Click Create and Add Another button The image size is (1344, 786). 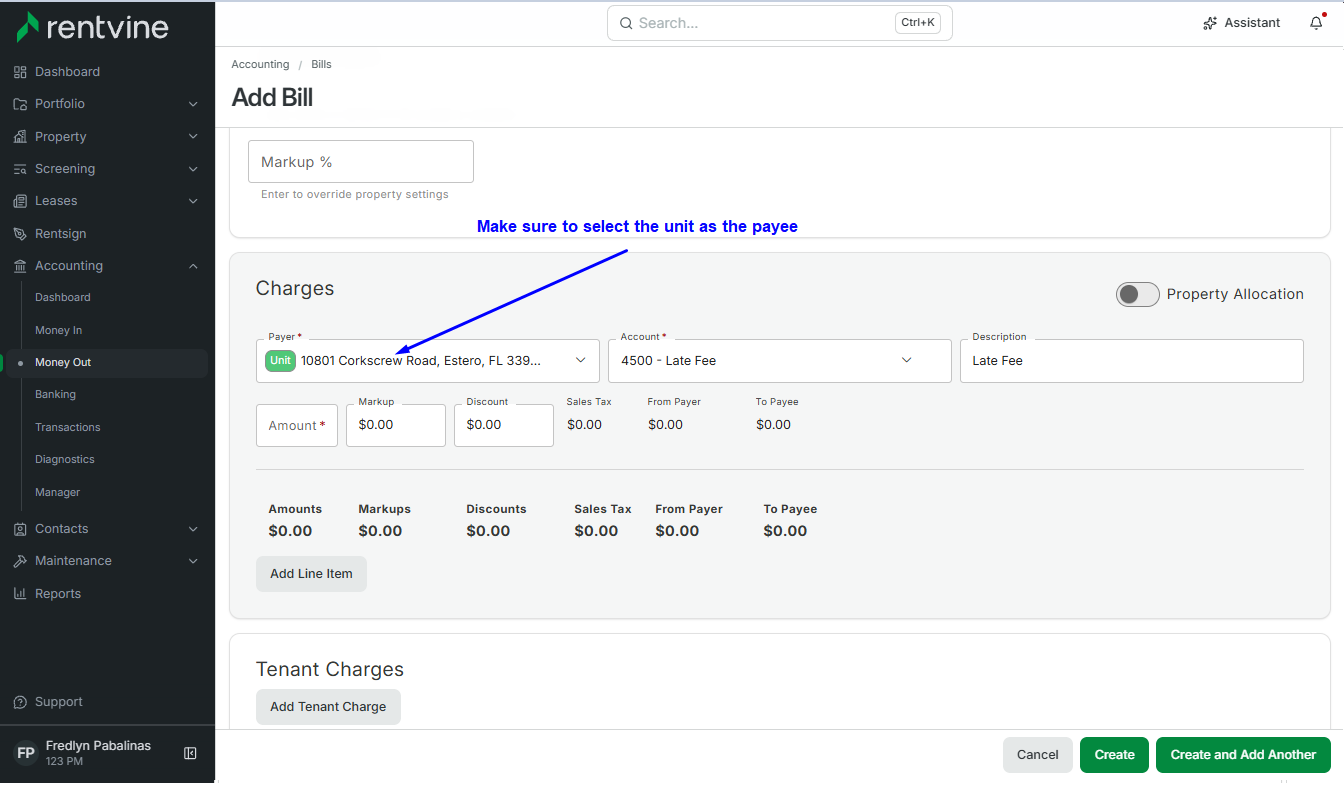tap(1243, 755)
